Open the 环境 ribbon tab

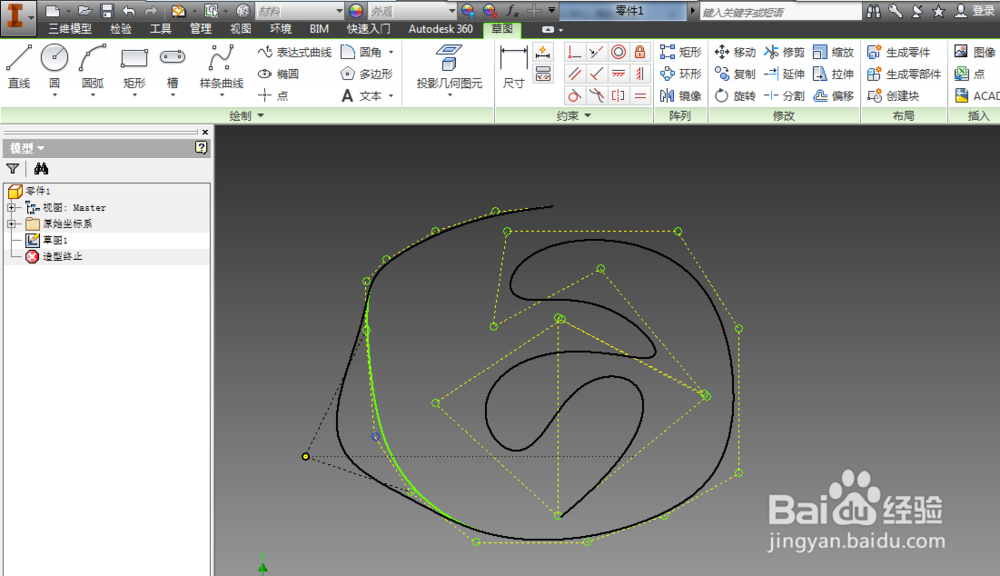(x=280, y=29)
